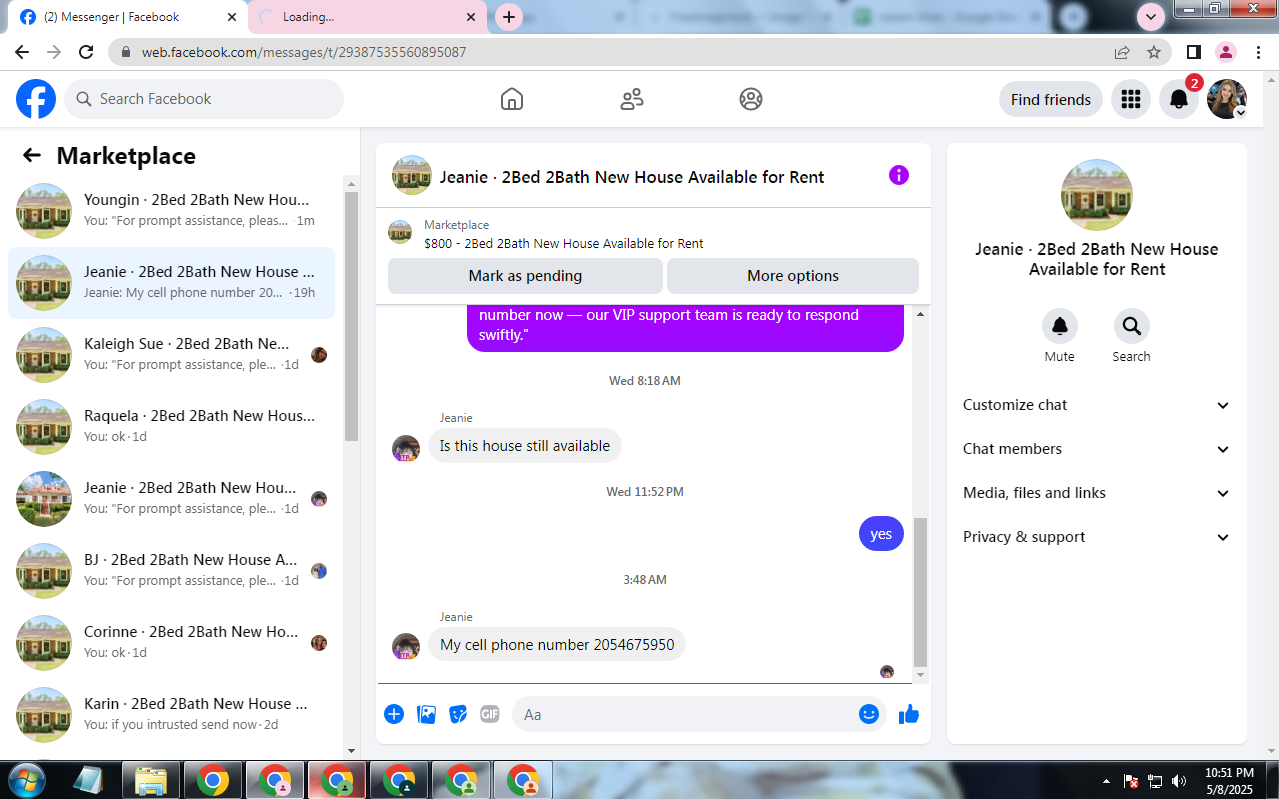Go to the Home feed icon
The image size is (1279, 799).
coord(512,99)
